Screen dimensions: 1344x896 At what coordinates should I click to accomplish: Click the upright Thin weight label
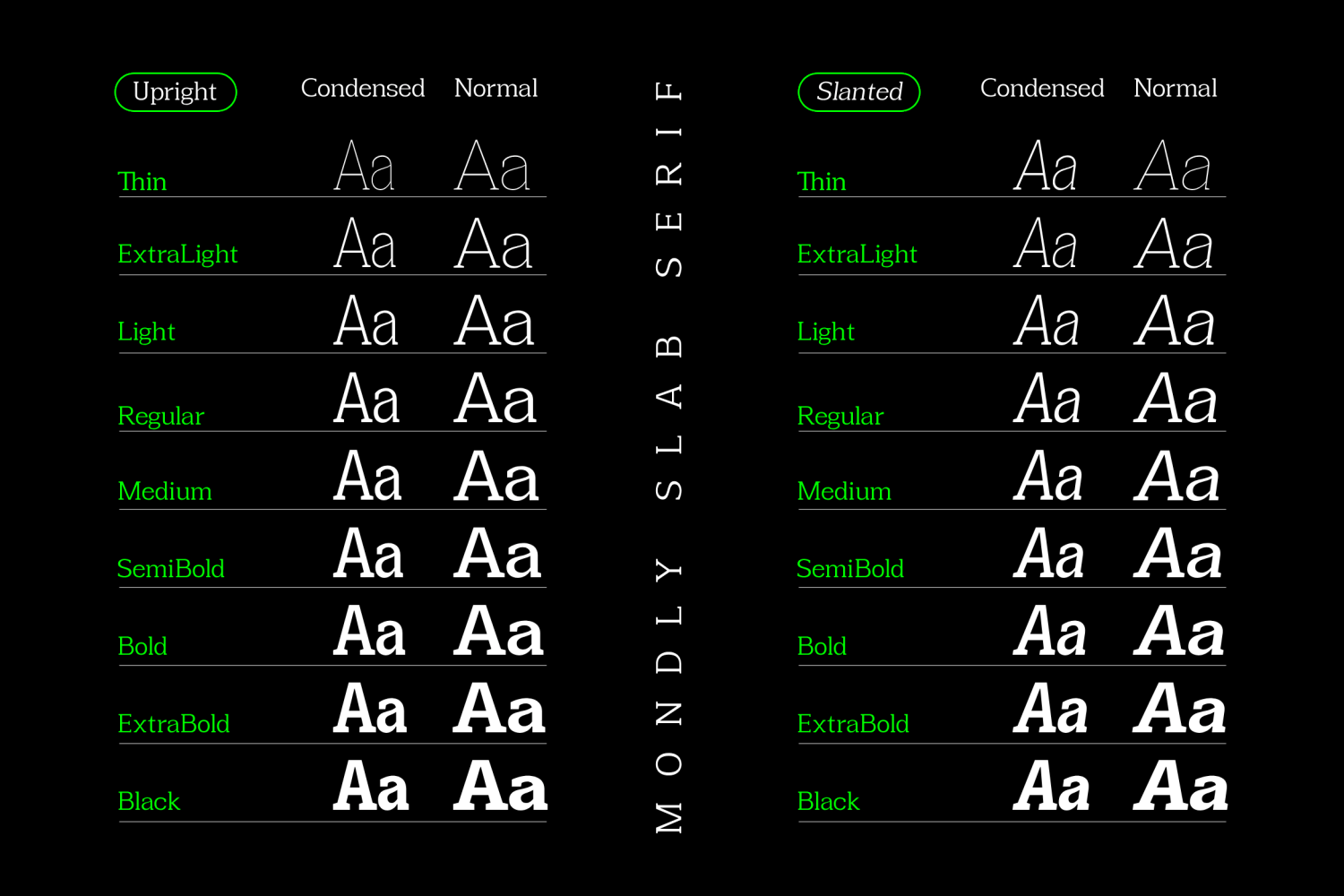pos(142,182)
